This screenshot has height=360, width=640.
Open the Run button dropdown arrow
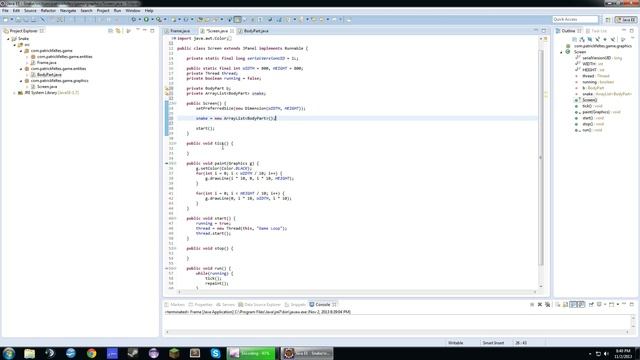tap(152, 19)
